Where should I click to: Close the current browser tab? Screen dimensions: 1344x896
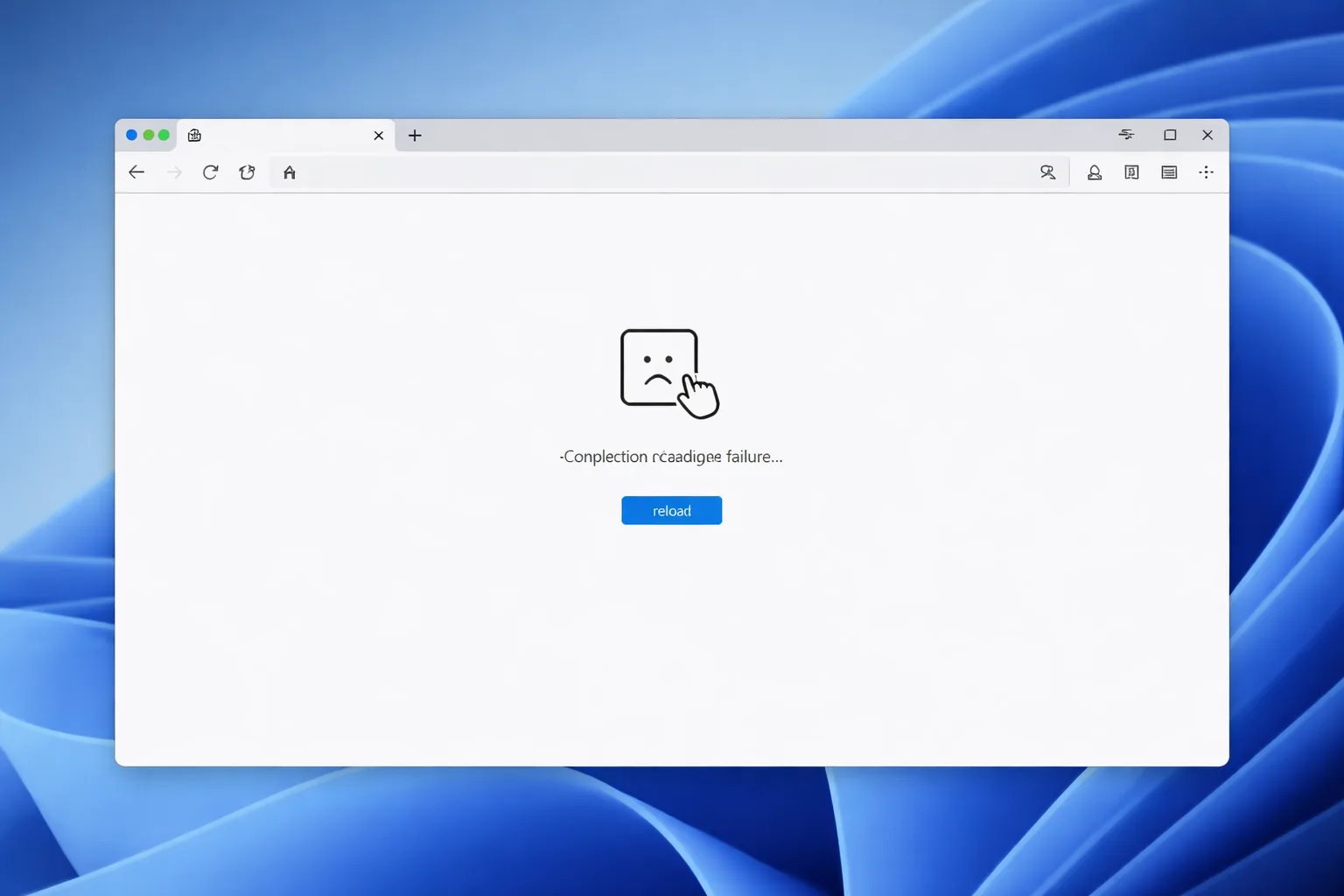379,136
